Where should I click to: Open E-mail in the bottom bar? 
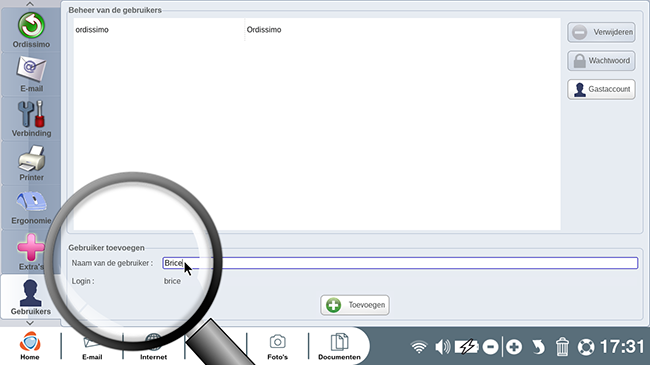[x=92, y=346]
